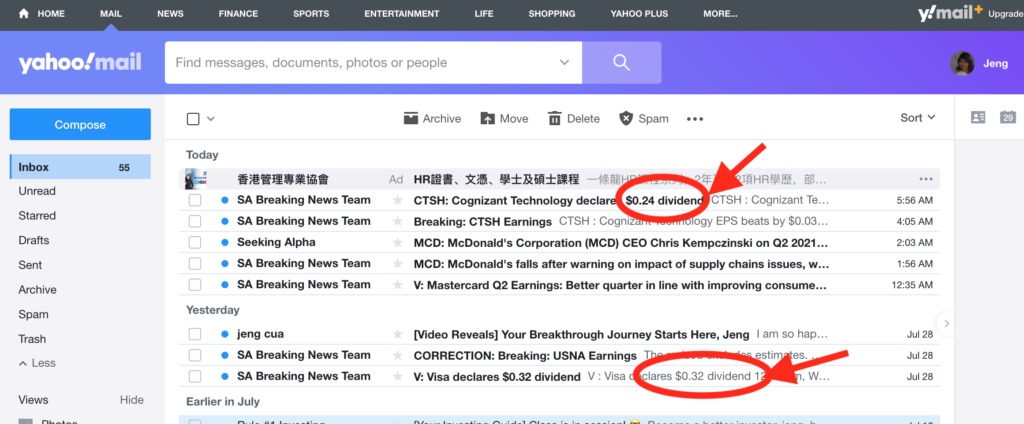Star the Breaking: CTSH Earnings email
The image size is (1024, 424).
(x=397, y=221)
